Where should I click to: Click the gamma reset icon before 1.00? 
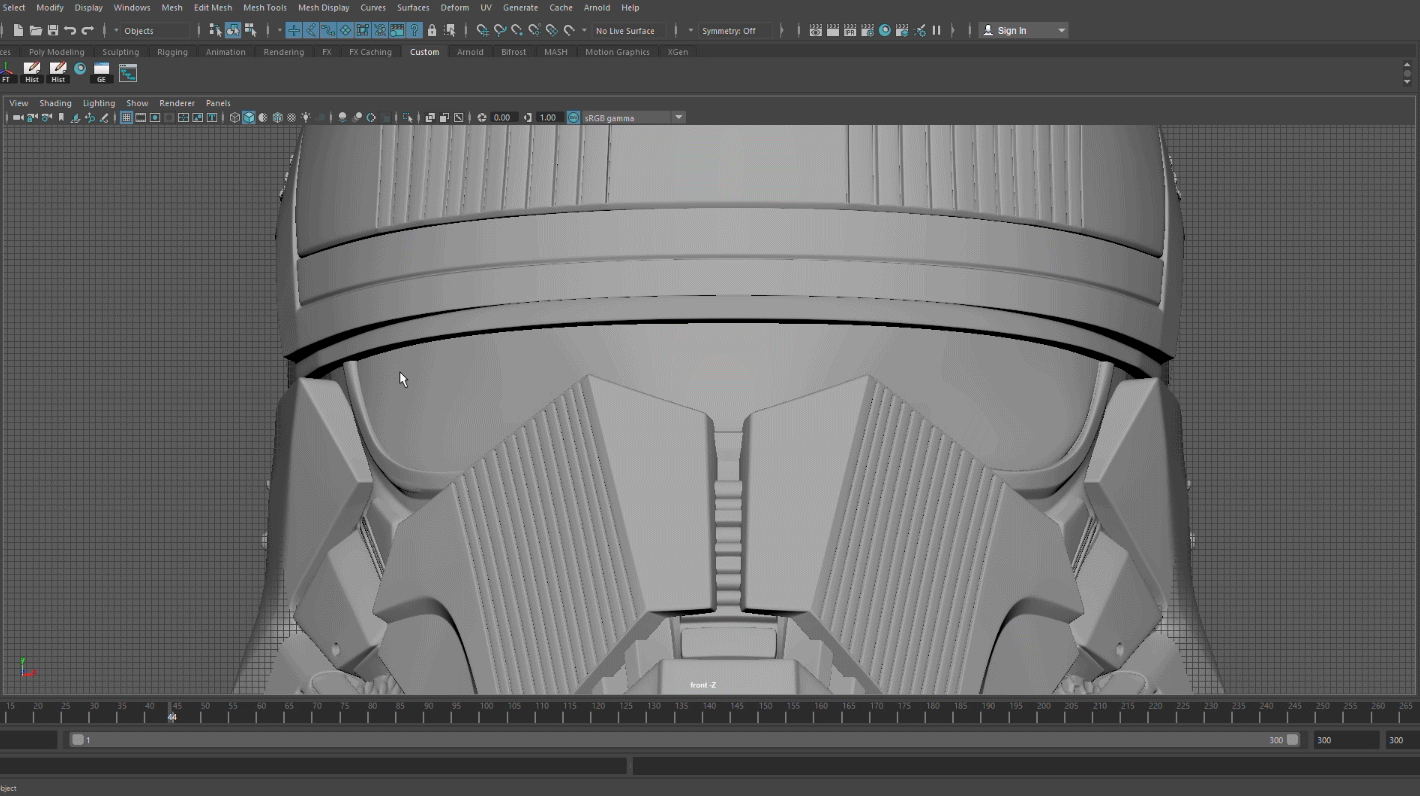click(528, 117)
